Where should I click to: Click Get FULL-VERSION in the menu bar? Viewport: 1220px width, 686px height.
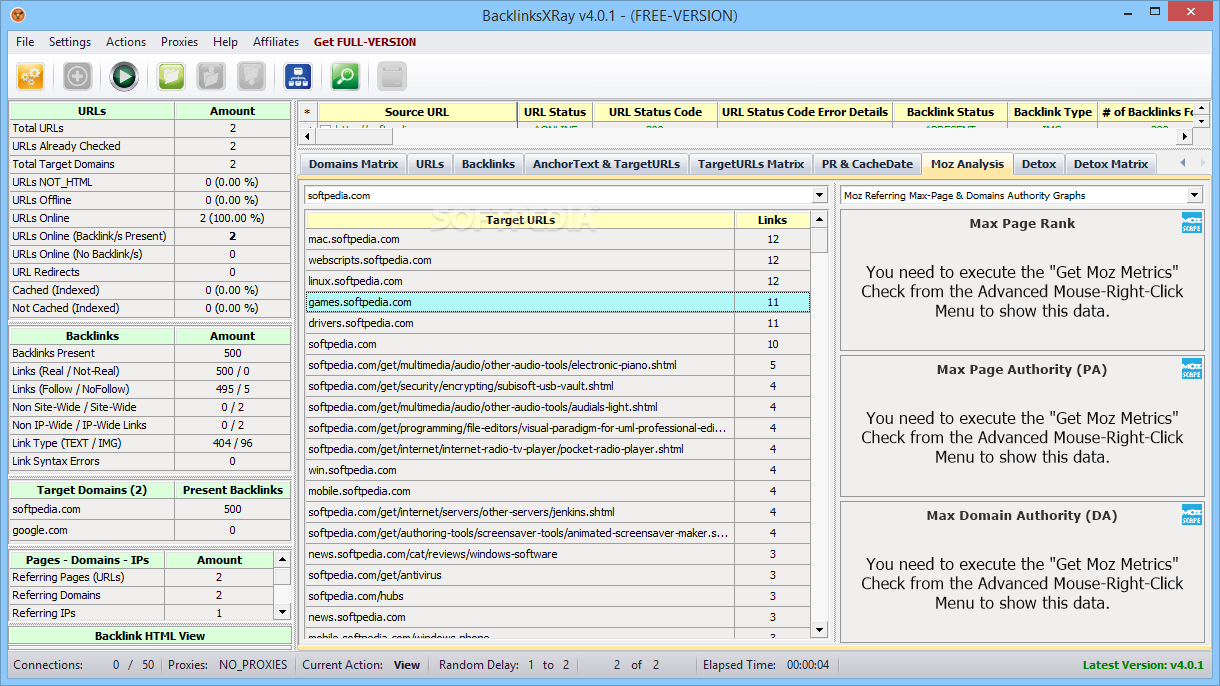click(x=365, y=42)
